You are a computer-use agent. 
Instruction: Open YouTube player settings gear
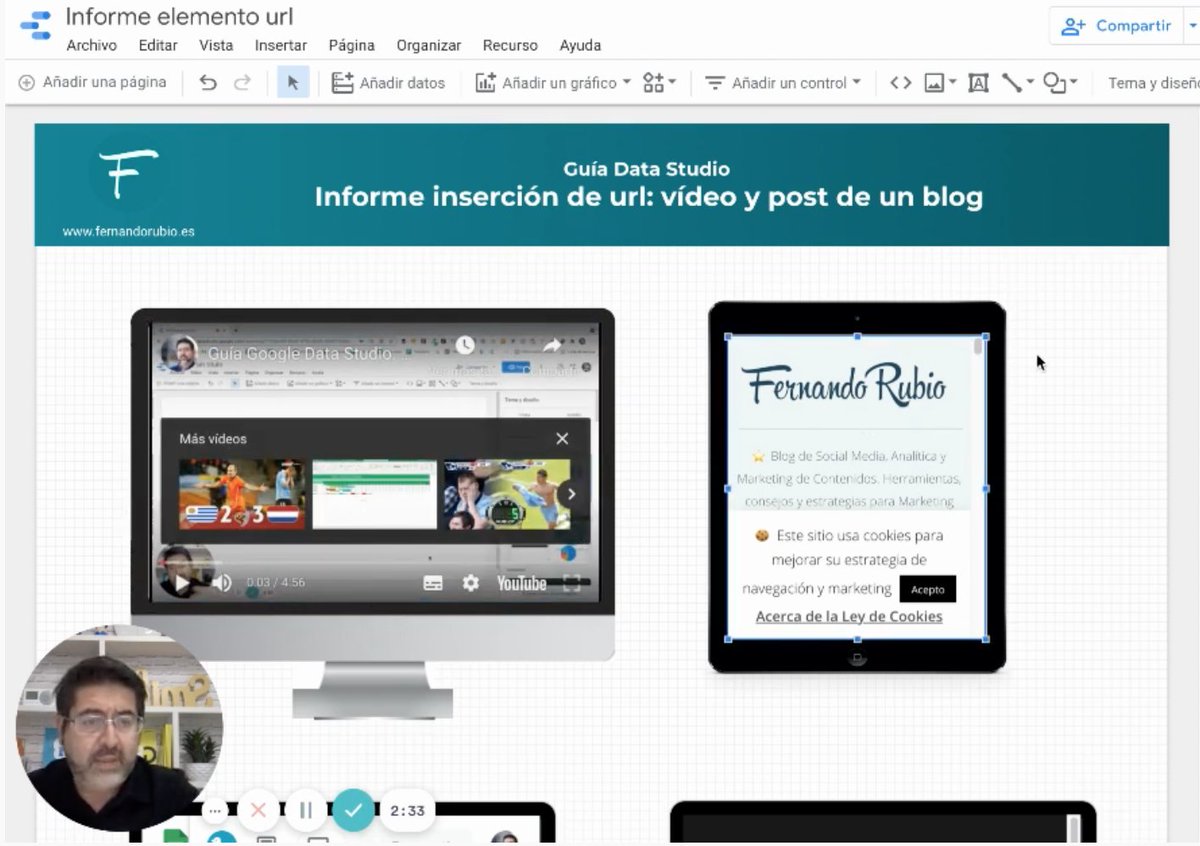[x=471, y=583]
